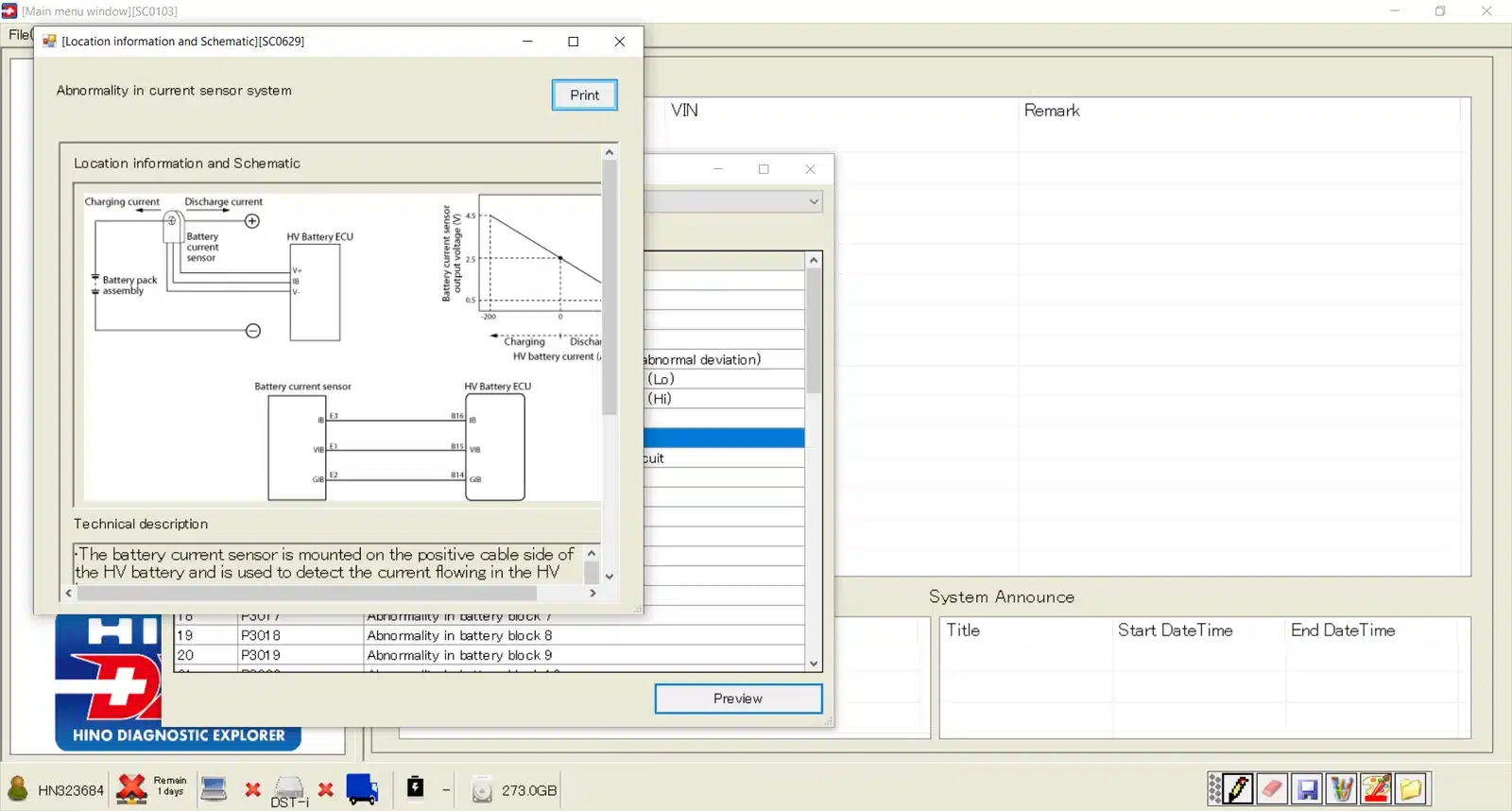Click the user account icon beside HN323684

coord(18,789)
